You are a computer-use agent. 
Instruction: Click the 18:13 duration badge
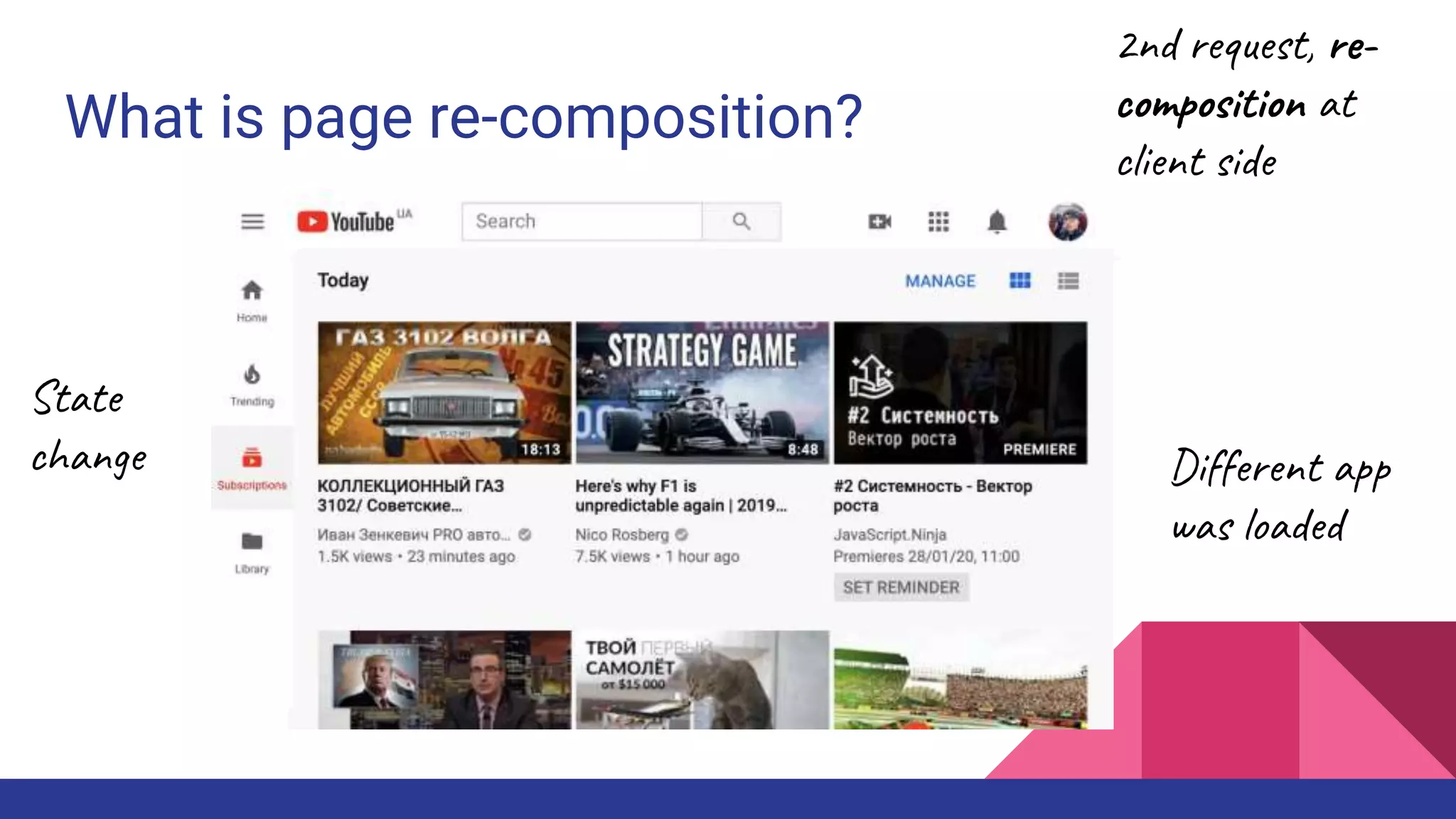click(540, 449)
